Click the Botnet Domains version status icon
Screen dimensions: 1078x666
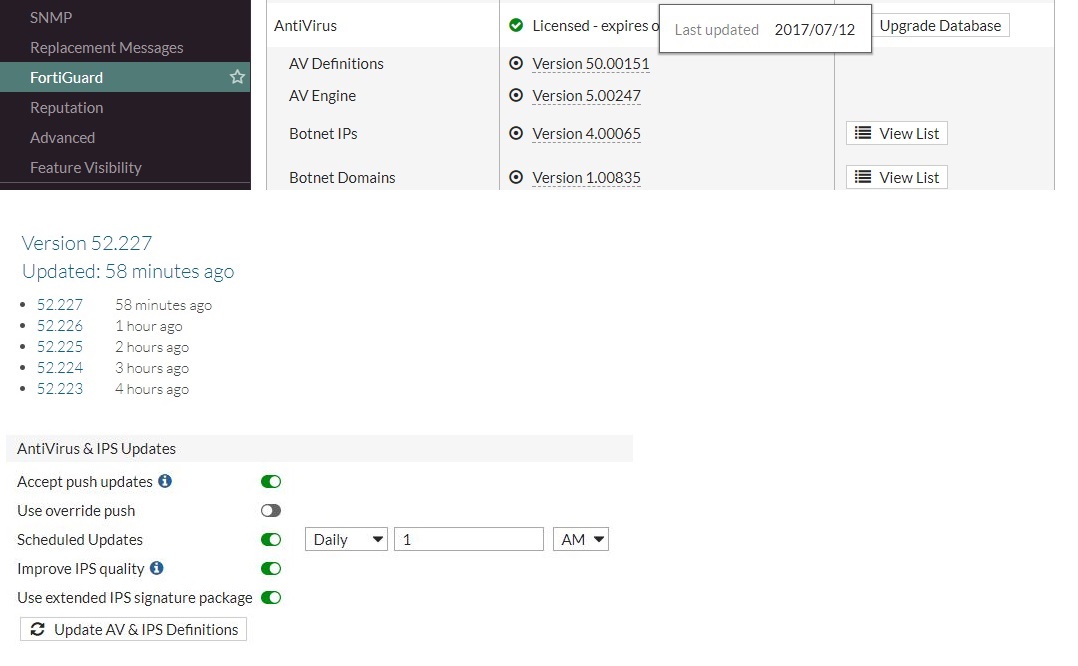516,177
